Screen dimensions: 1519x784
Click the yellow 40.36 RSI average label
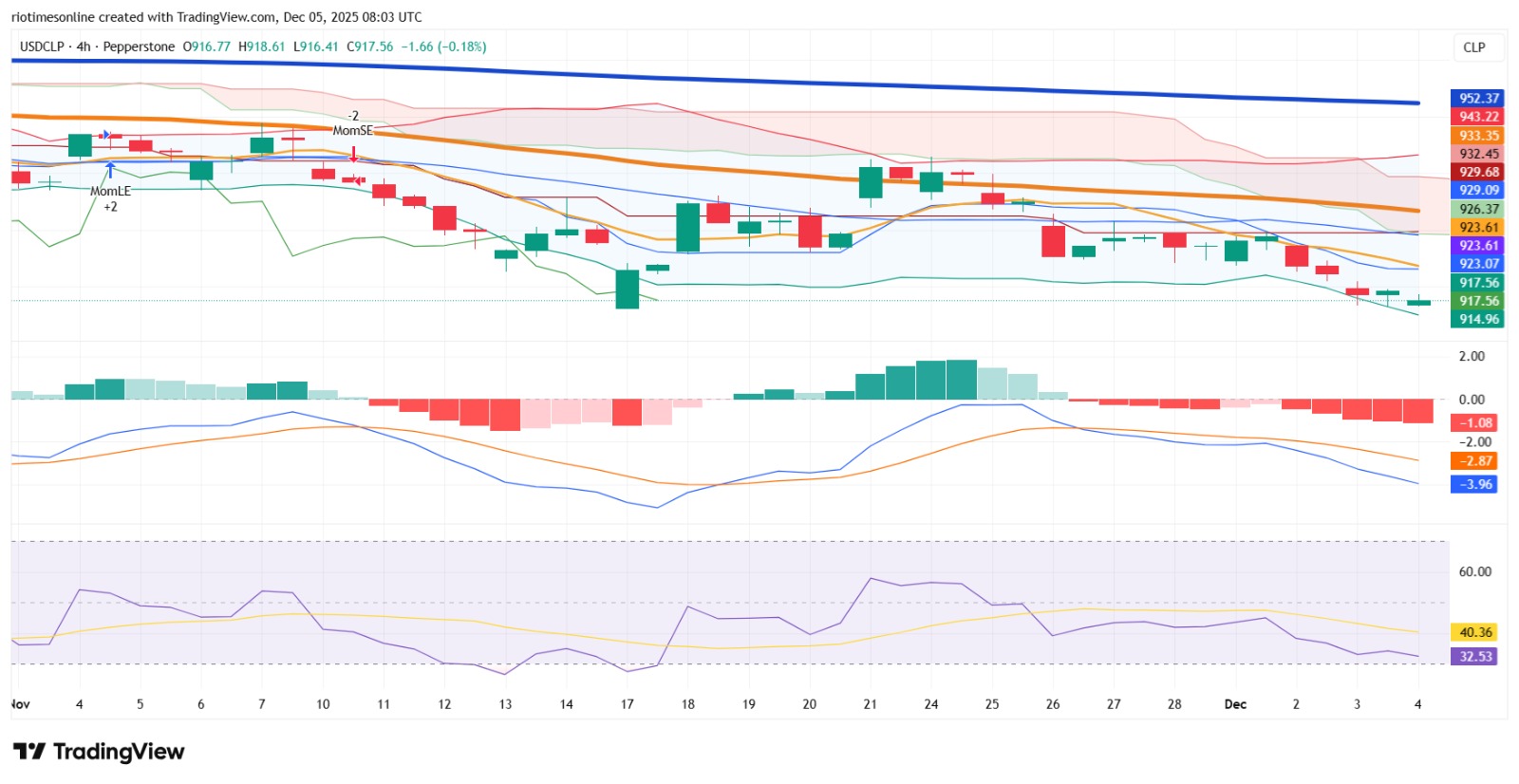pos(1474,632)
